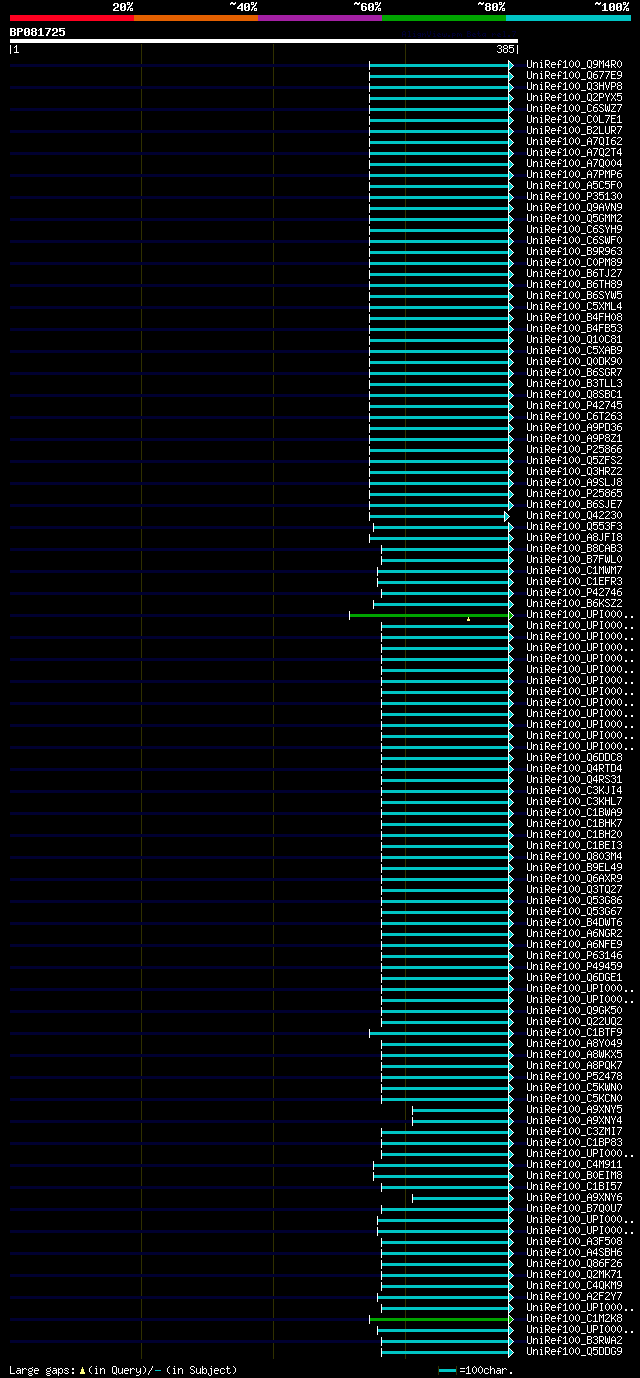Select the UniRef100_A7PMP6 hit label
The image size is (640, 1378).
[574, 174]
